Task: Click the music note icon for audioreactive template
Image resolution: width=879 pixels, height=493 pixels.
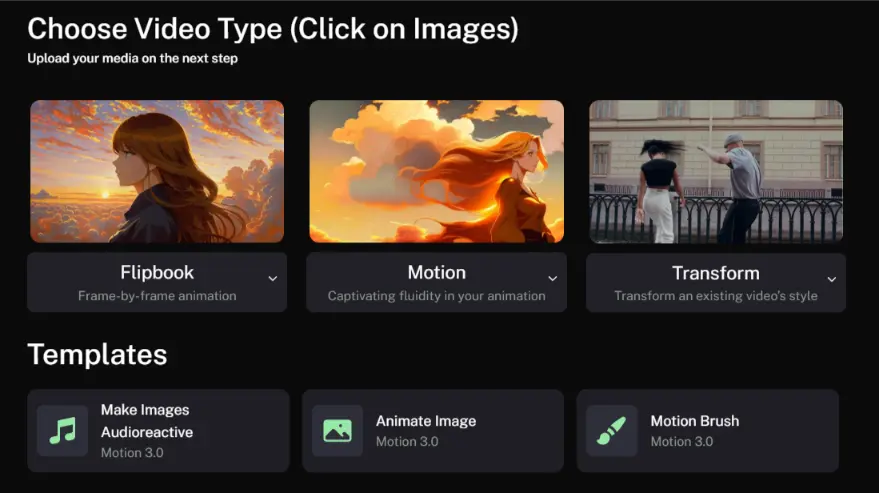Action: pyautogui.click(x=62, y=431)
